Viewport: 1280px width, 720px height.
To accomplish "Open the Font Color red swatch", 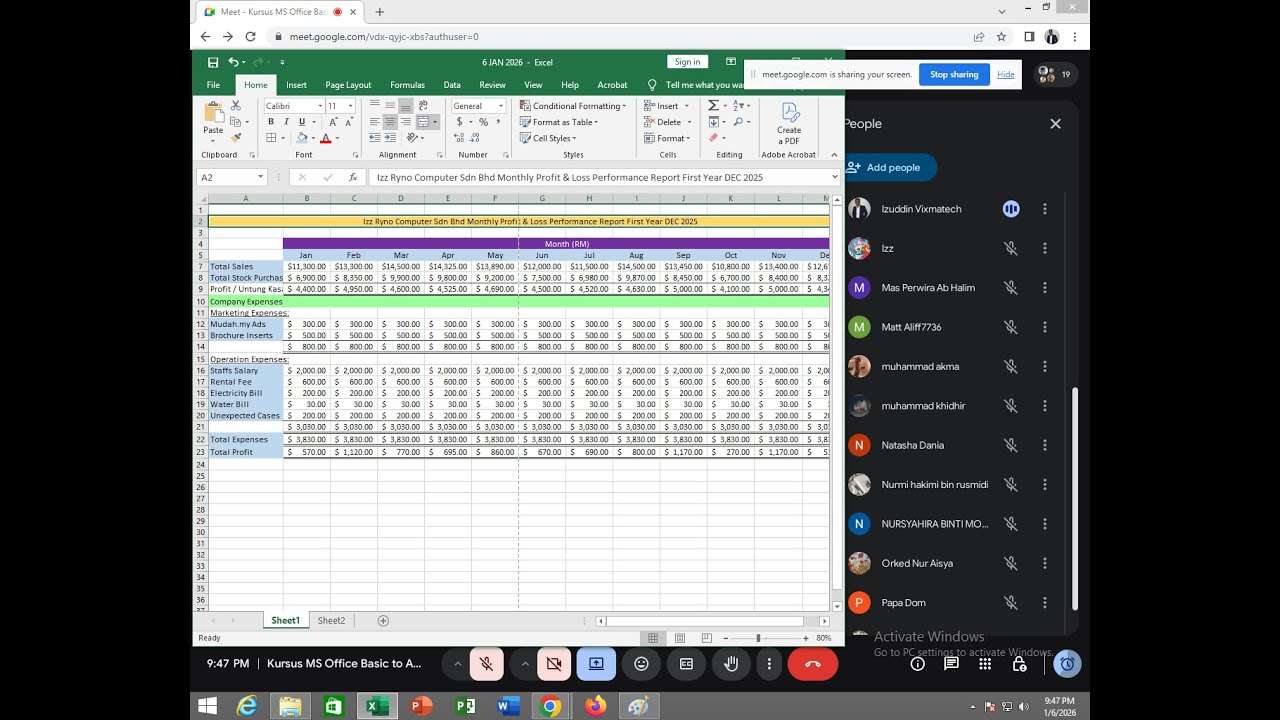I will pyautogui.click(x=326, y=138).
